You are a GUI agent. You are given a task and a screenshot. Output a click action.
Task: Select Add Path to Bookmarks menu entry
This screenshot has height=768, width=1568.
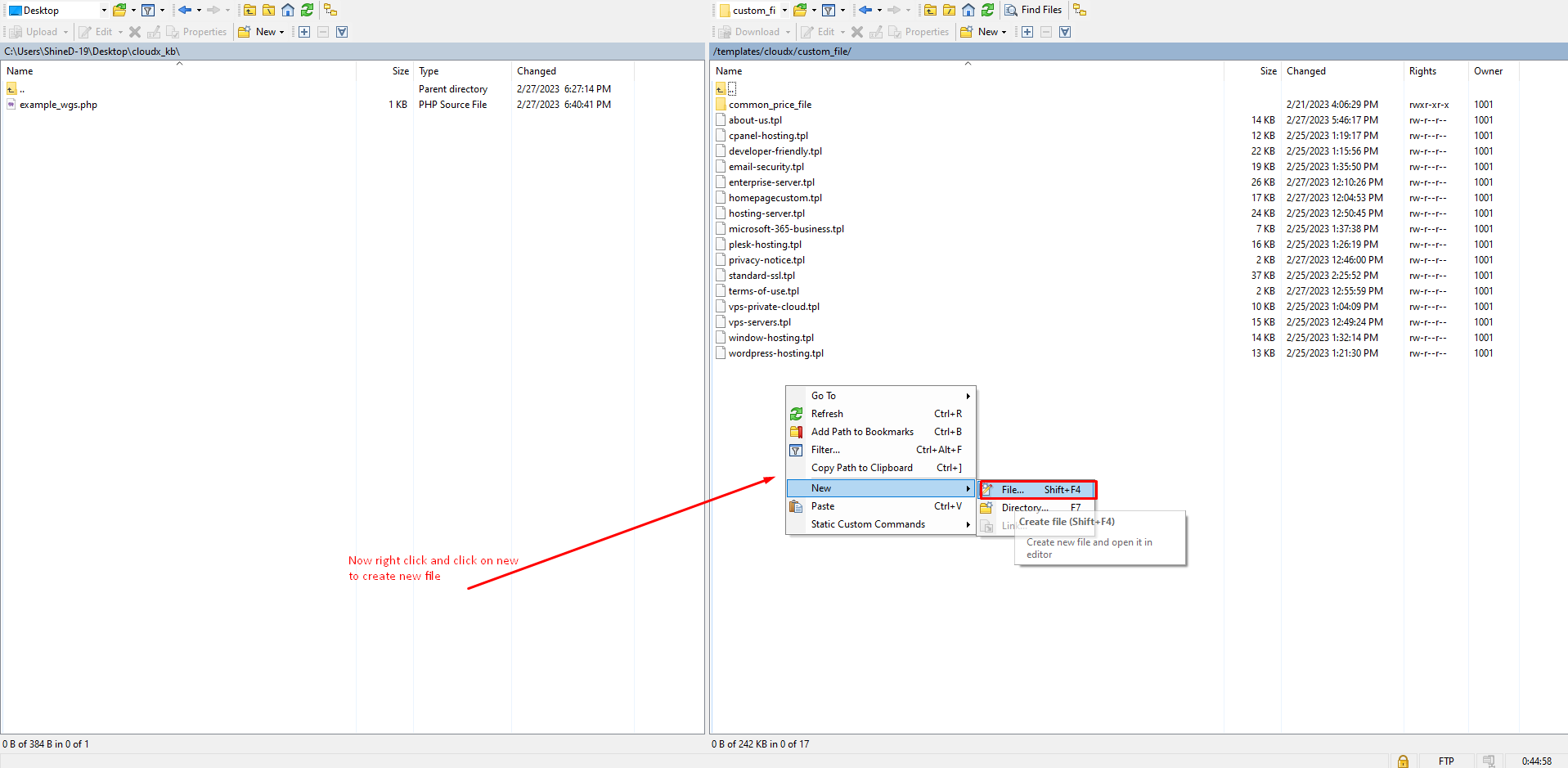(862, 432)
